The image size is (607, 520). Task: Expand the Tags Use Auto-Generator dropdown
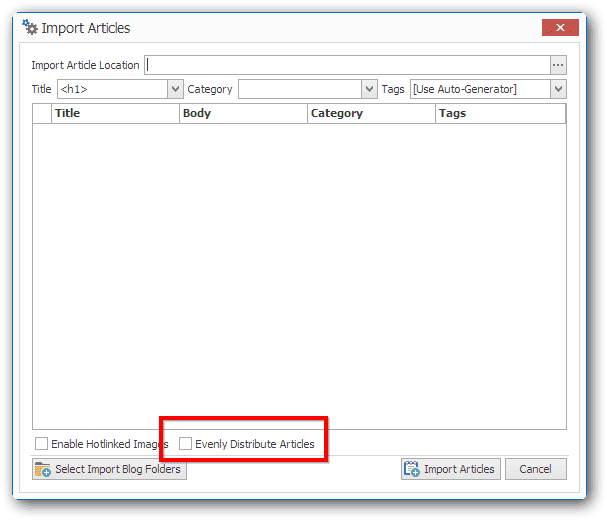click(x=558, y=89)
